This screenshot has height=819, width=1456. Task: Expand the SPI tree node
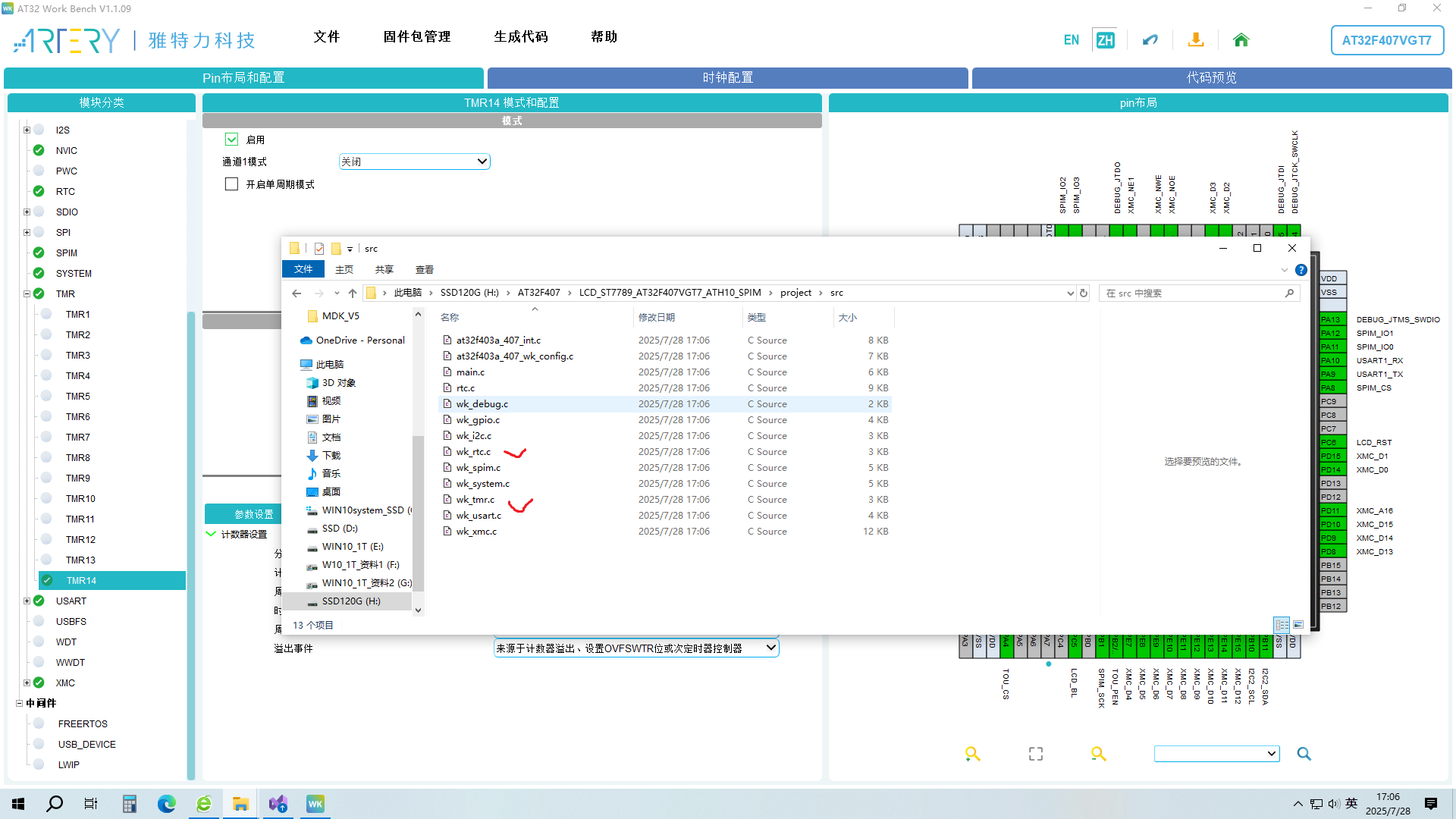[x=27, y=232]
